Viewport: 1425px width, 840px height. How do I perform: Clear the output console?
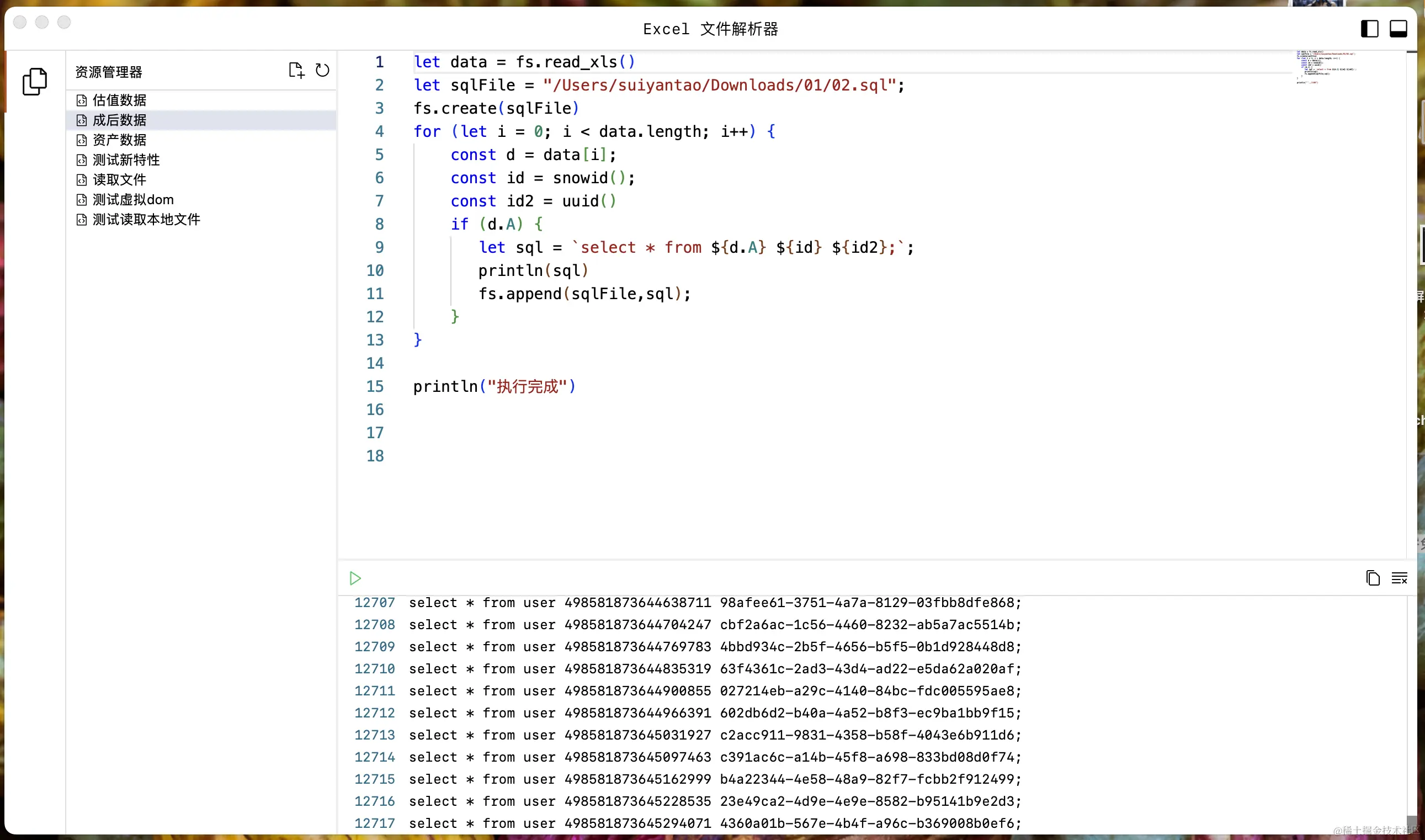tap(1399, 578)
